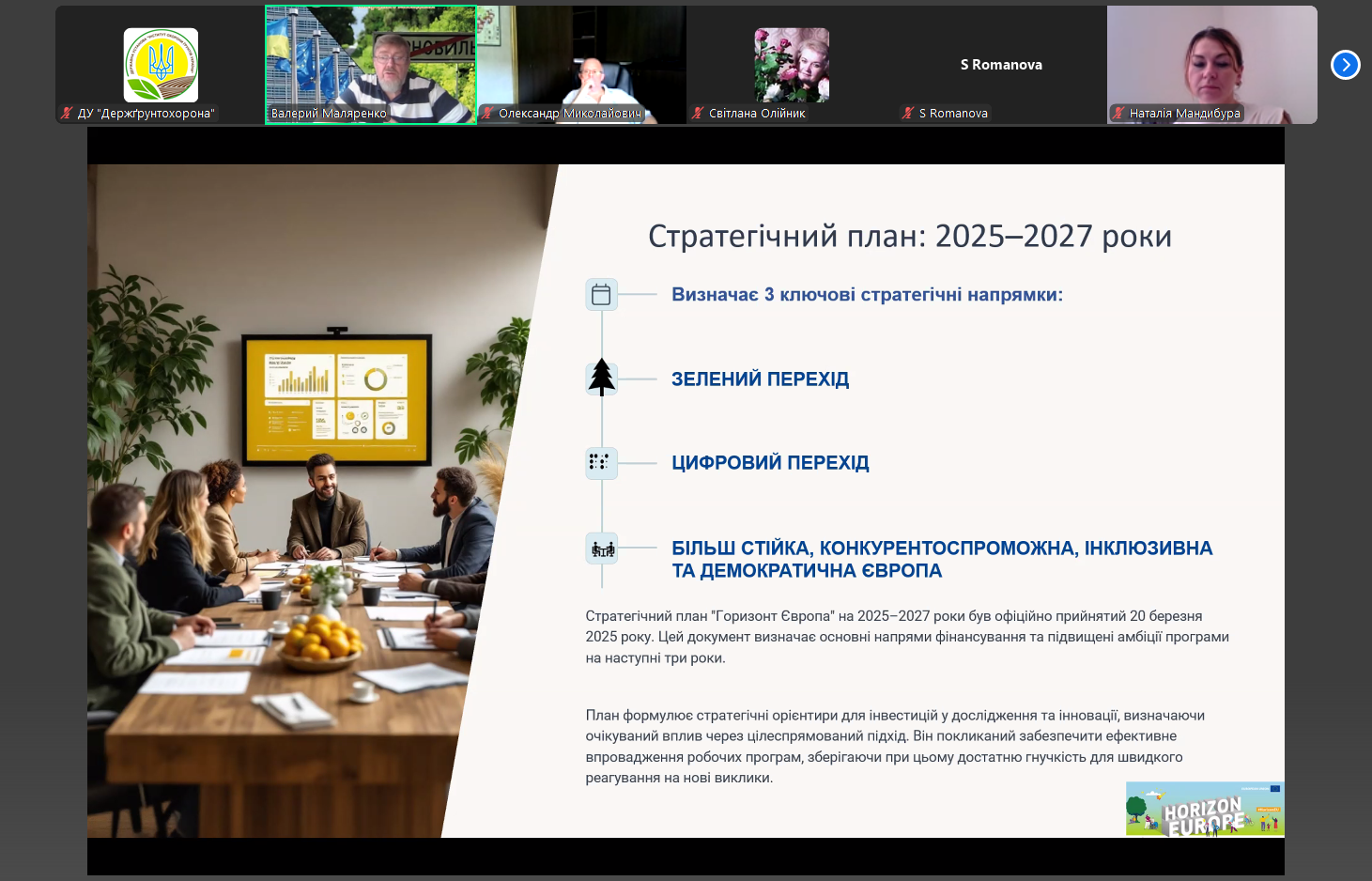Click muted mic icon of Наталія Мандибура

coord(1118,113)
